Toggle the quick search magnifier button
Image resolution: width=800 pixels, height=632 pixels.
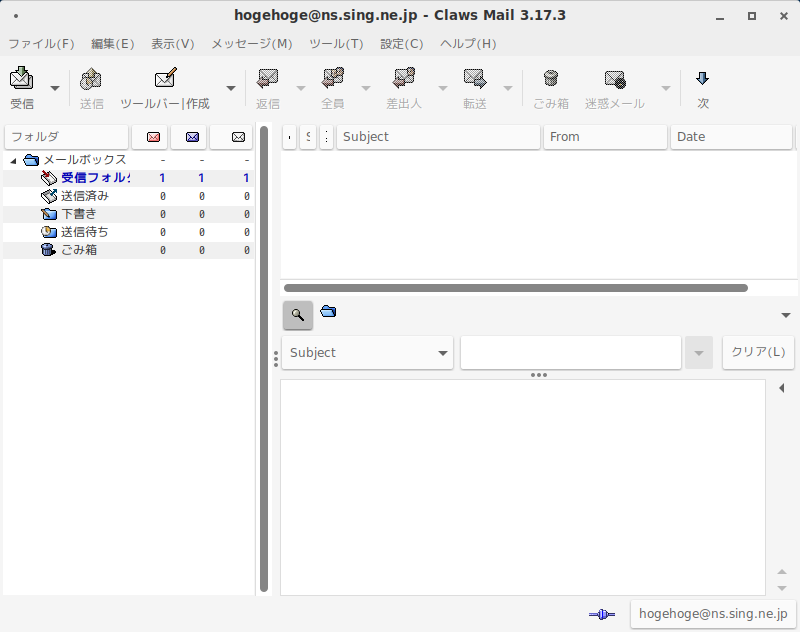(298, 315)
